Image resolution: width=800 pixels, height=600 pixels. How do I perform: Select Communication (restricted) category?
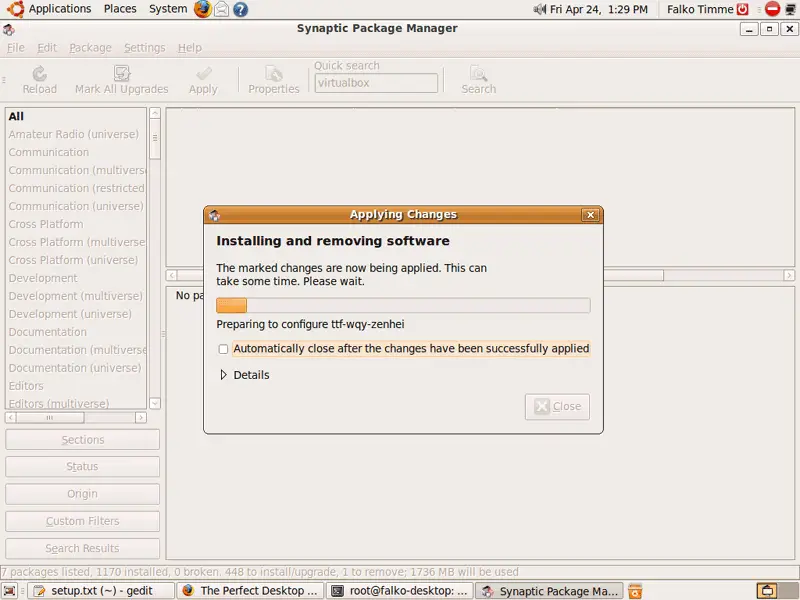point(76,188)
